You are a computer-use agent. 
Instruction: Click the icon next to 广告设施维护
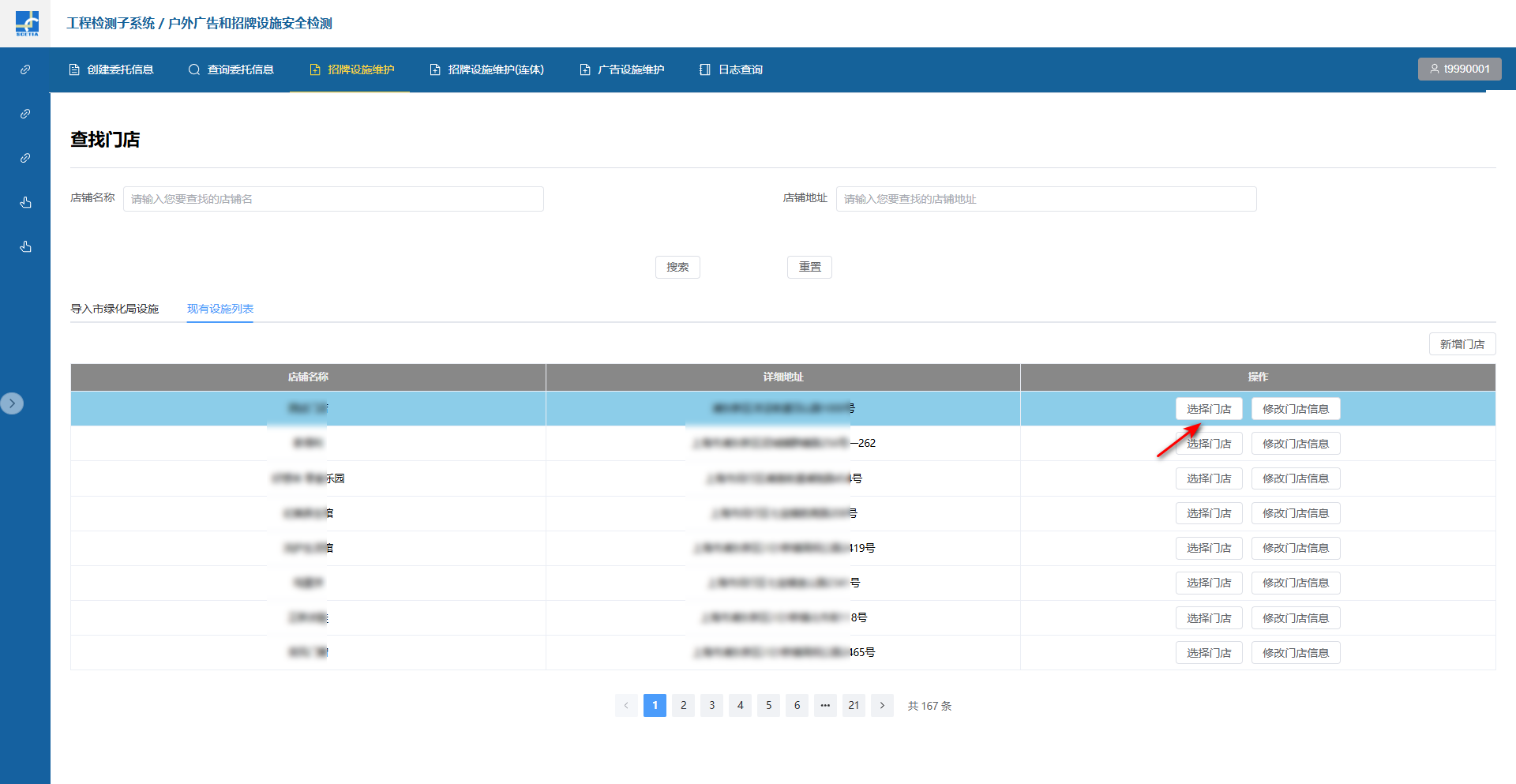(585, 69)
